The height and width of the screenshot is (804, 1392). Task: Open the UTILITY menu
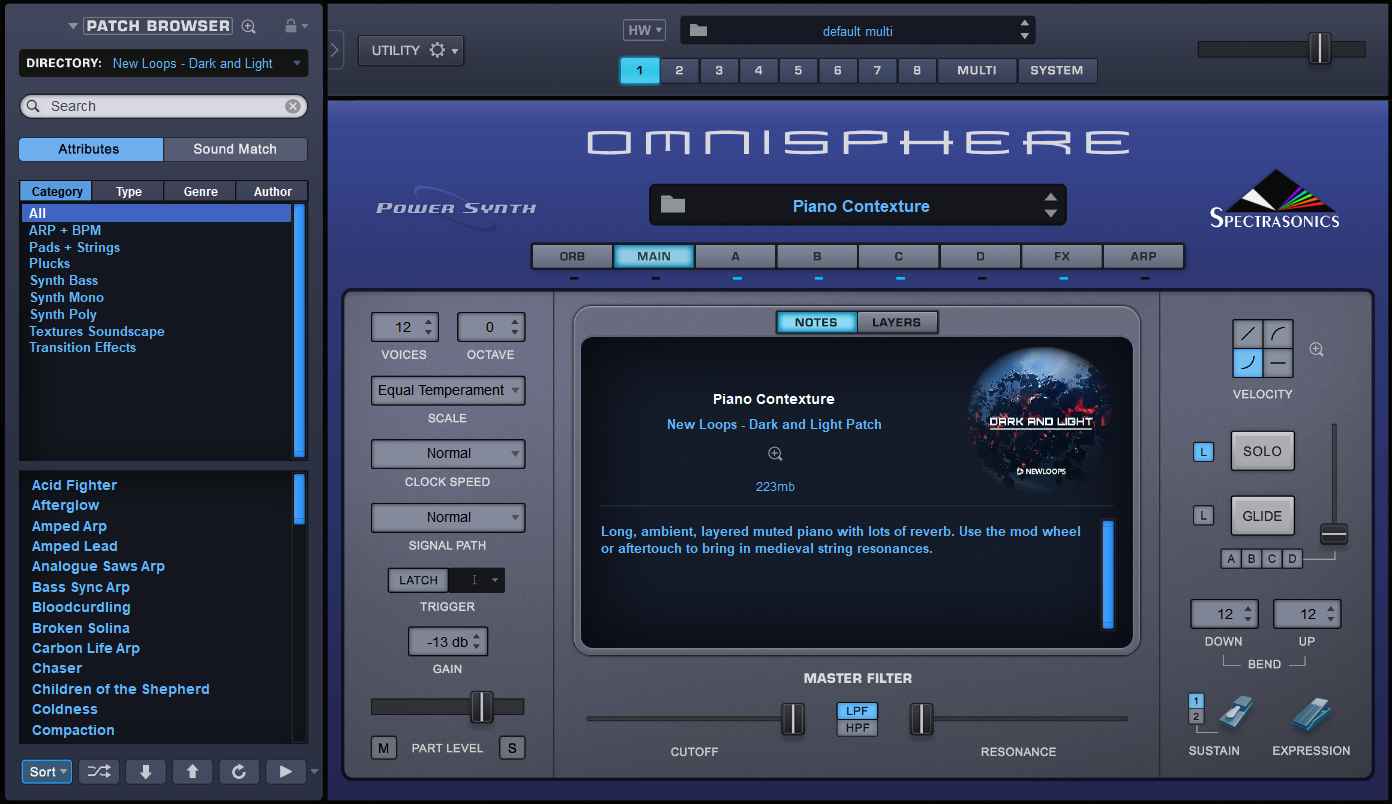tap(410, 50)
